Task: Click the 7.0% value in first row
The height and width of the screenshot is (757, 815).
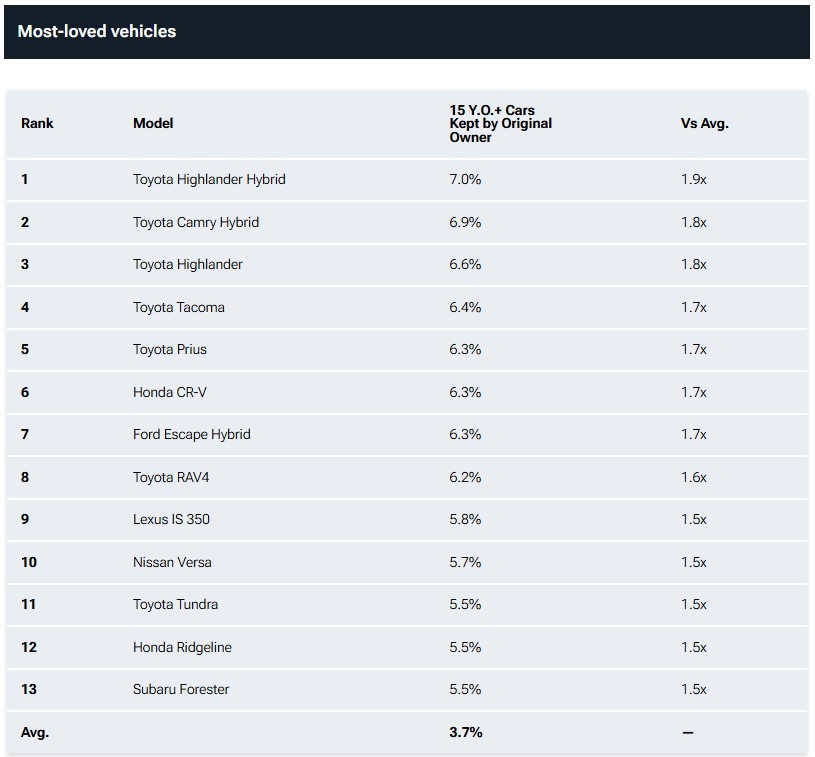Action: 465,179
